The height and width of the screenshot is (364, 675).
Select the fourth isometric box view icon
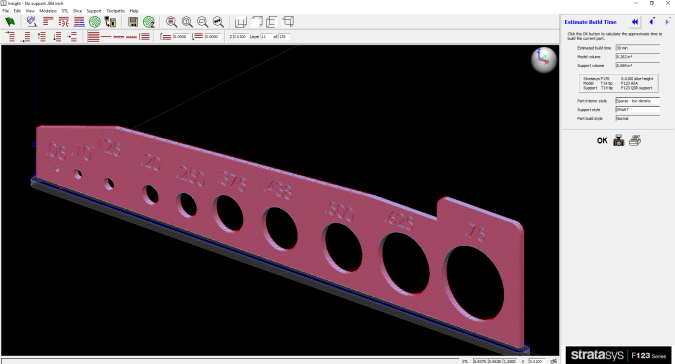(288, 22)
